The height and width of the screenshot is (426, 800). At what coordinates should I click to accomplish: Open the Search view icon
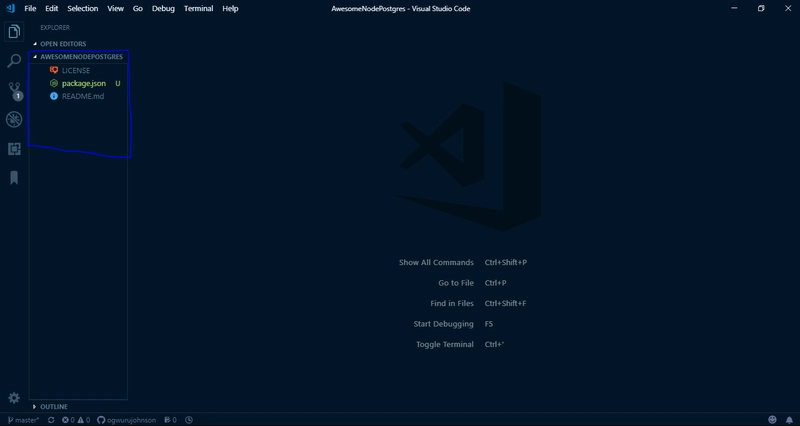(x=14, y=61)
